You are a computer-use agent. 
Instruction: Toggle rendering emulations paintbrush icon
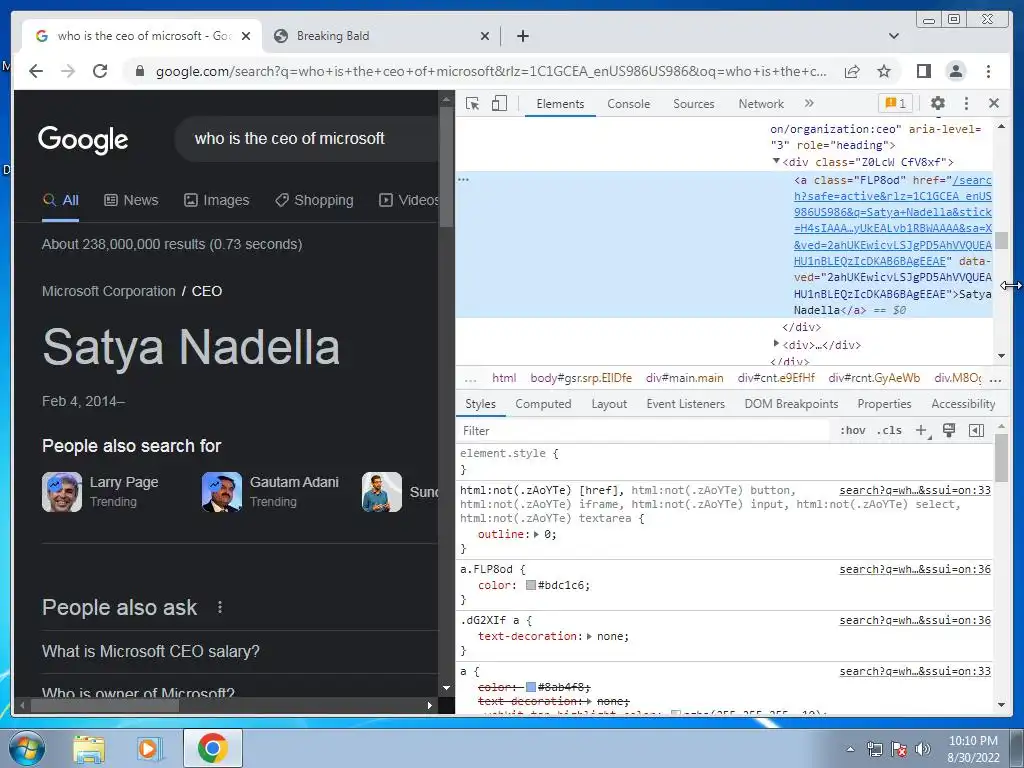coord(949,430)
